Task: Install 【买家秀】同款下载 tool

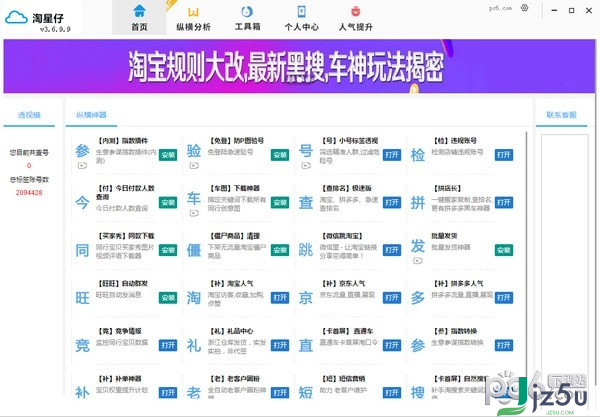Action: pyautogui.click(x=168, y=250)
